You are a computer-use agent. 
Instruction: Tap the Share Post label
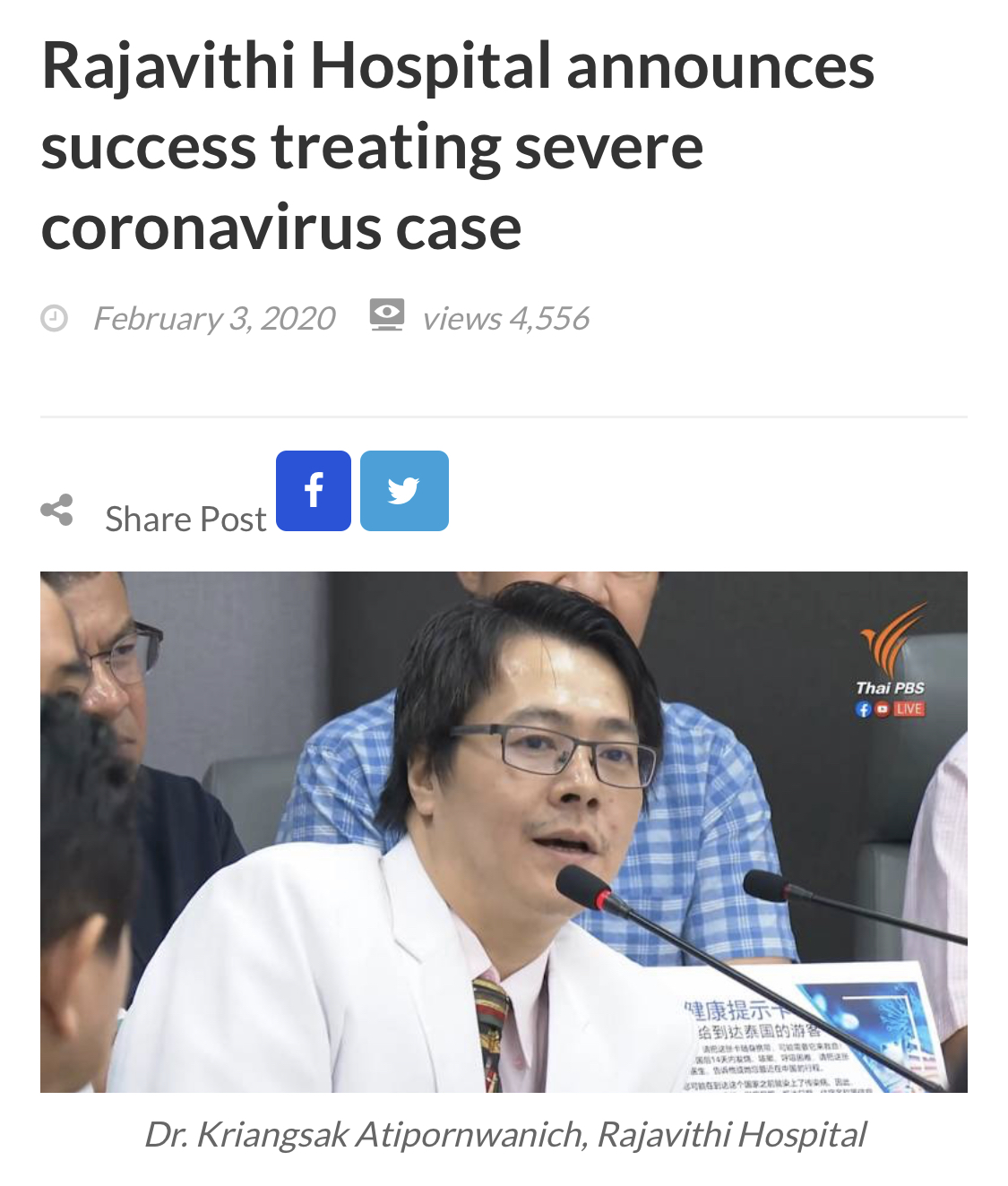(x=185, y=519)
